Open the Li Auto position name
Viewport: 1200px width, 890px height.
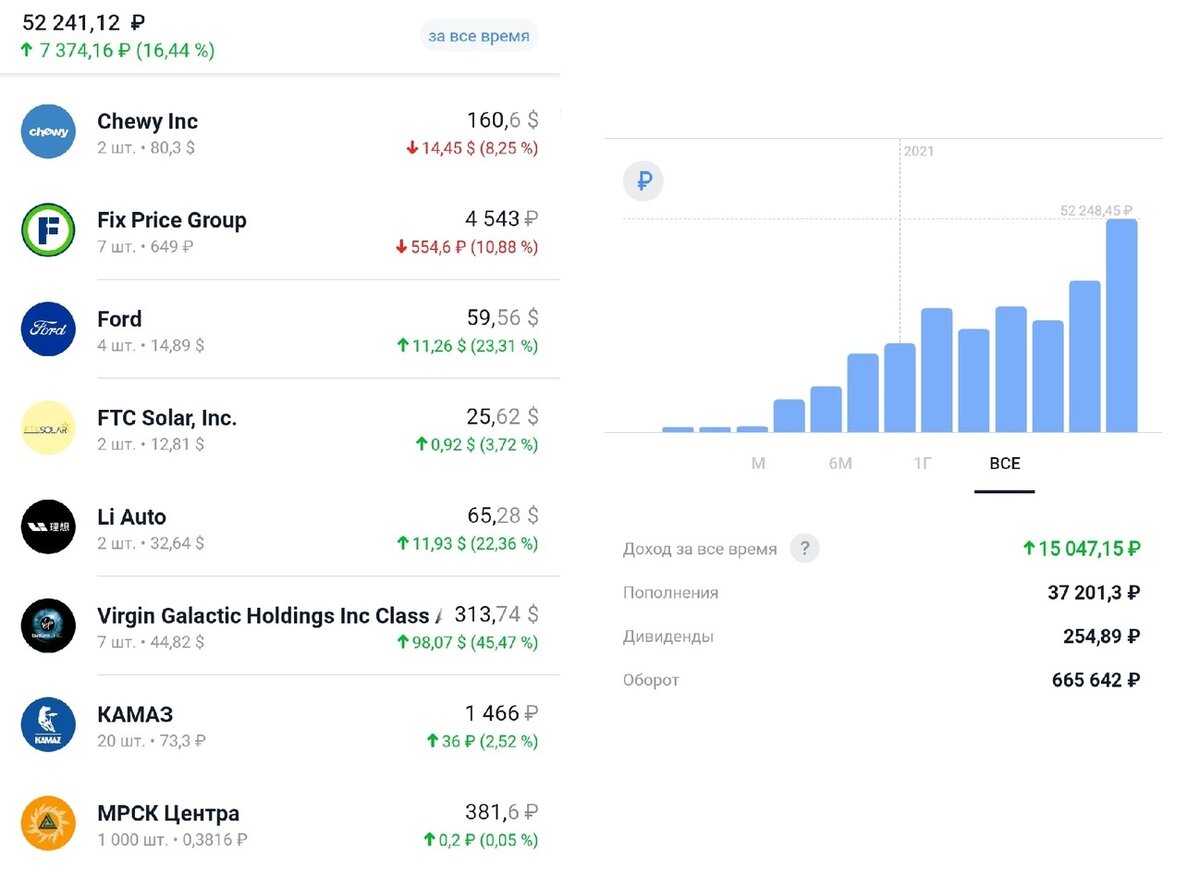pos(131,518)
